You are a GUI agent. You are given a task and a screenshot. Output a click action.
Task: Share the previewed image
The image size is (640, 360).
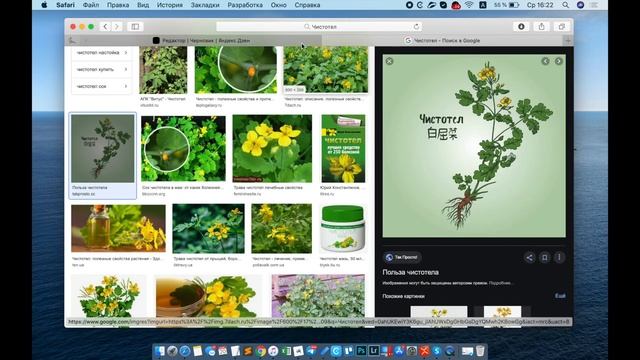point(529,258)
